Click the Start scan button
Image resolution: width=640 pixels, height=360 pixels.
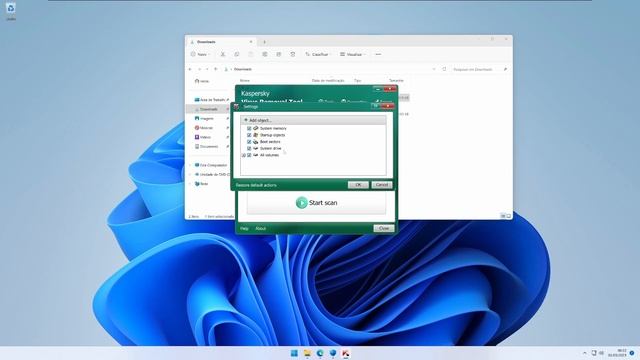[316, 203]
